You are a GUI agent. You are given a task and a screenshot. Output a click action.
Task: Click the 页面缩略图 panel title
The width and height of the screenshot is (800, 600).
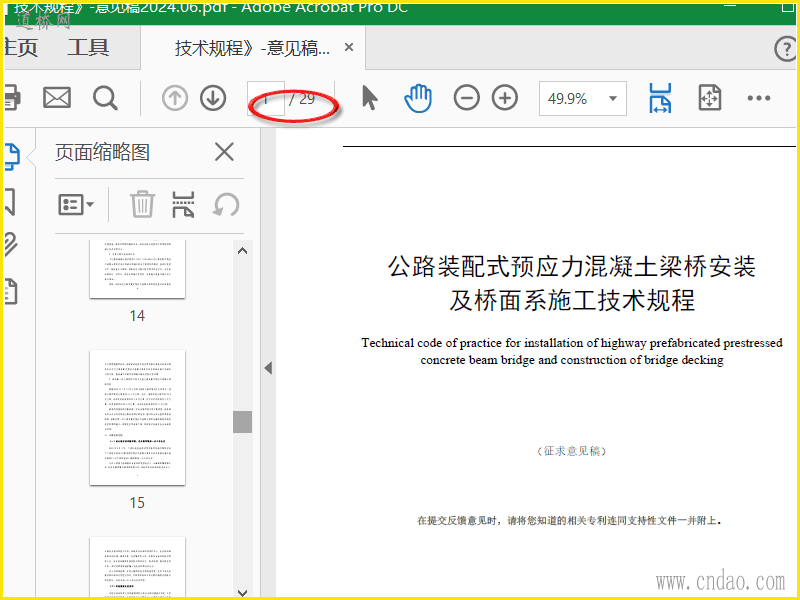point(103,152)
